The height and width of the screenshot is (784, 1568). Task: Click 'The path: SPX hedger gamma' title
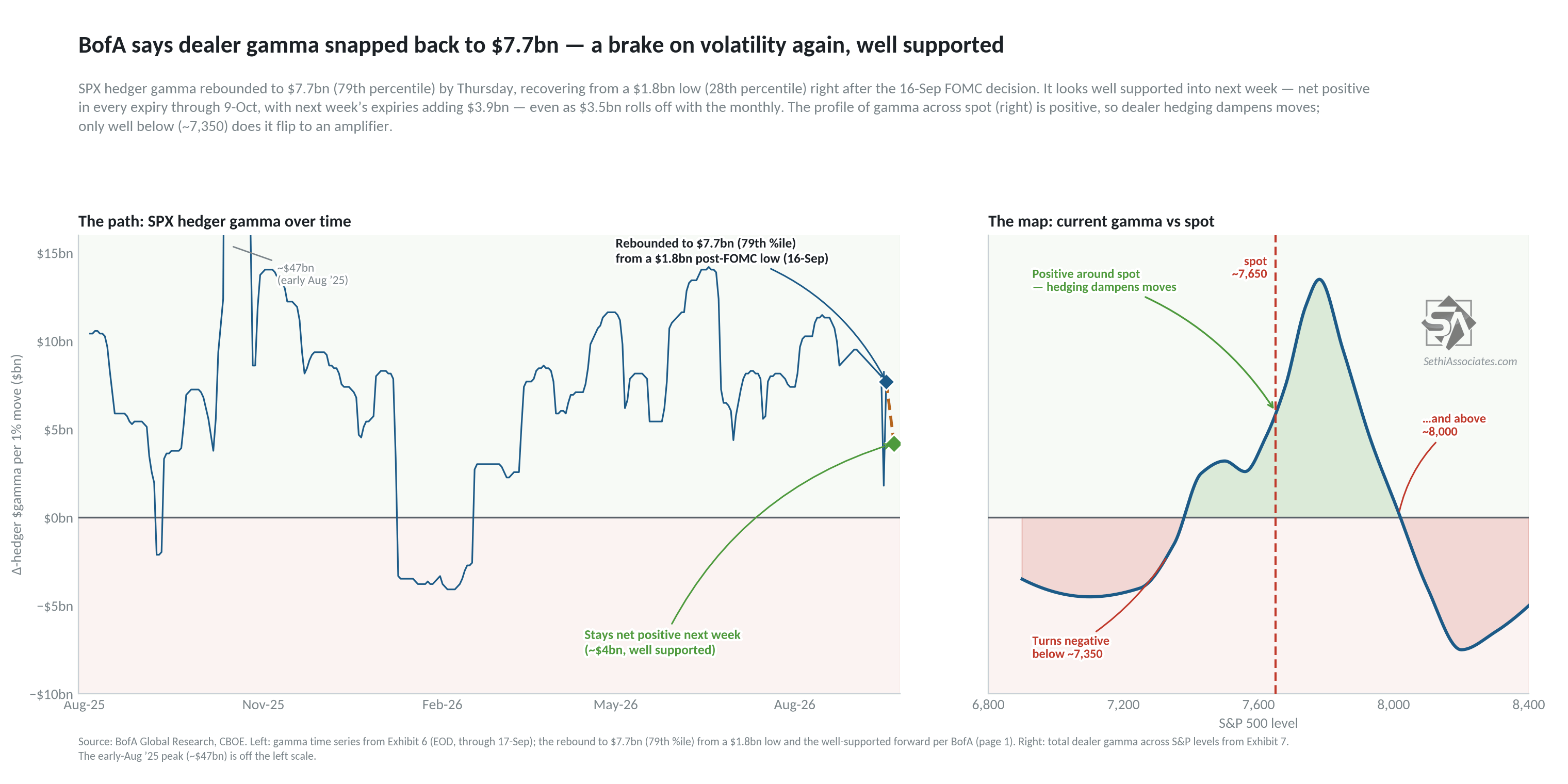[214, 221]
